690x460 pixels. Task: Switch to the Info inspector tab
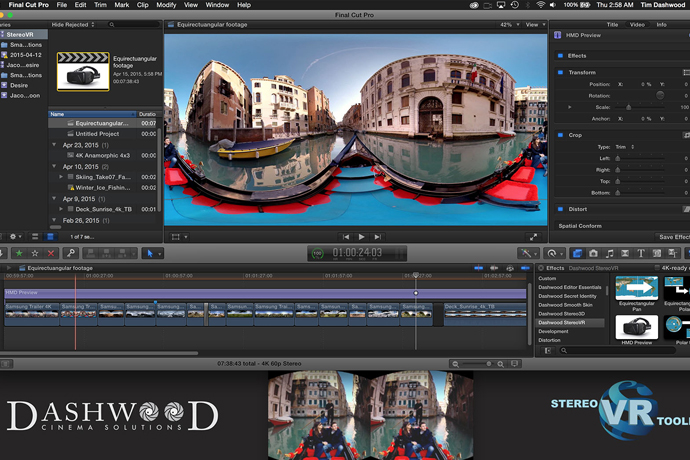[x=661, y=25]
